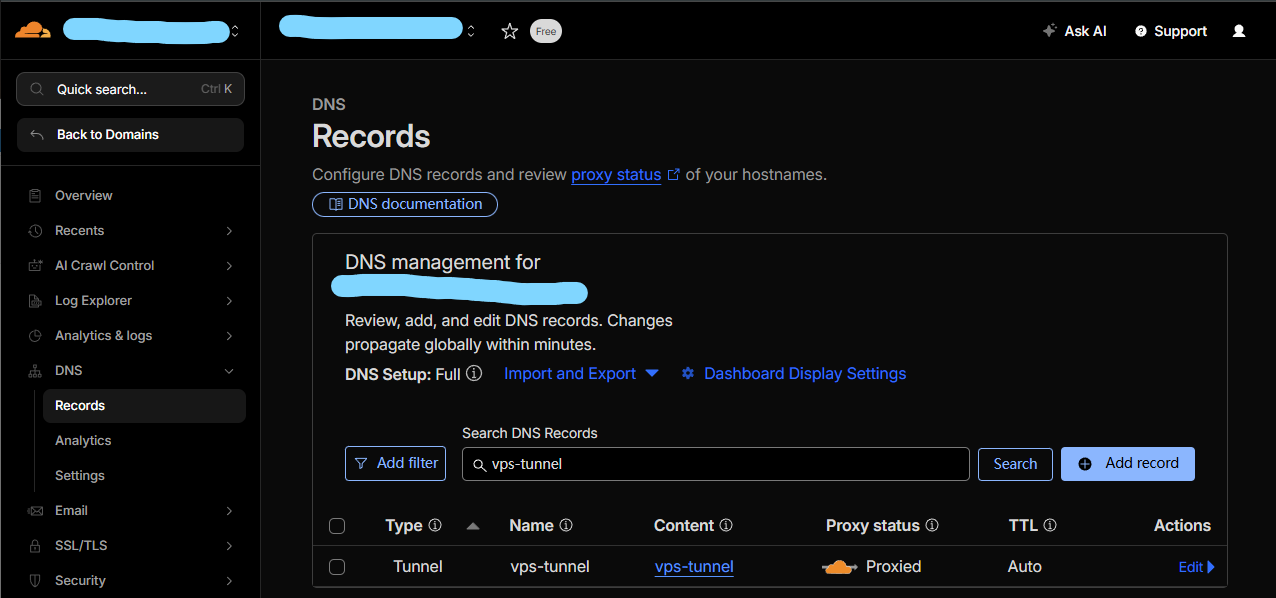Click the info icon beside Proxy status

point(932,525)
